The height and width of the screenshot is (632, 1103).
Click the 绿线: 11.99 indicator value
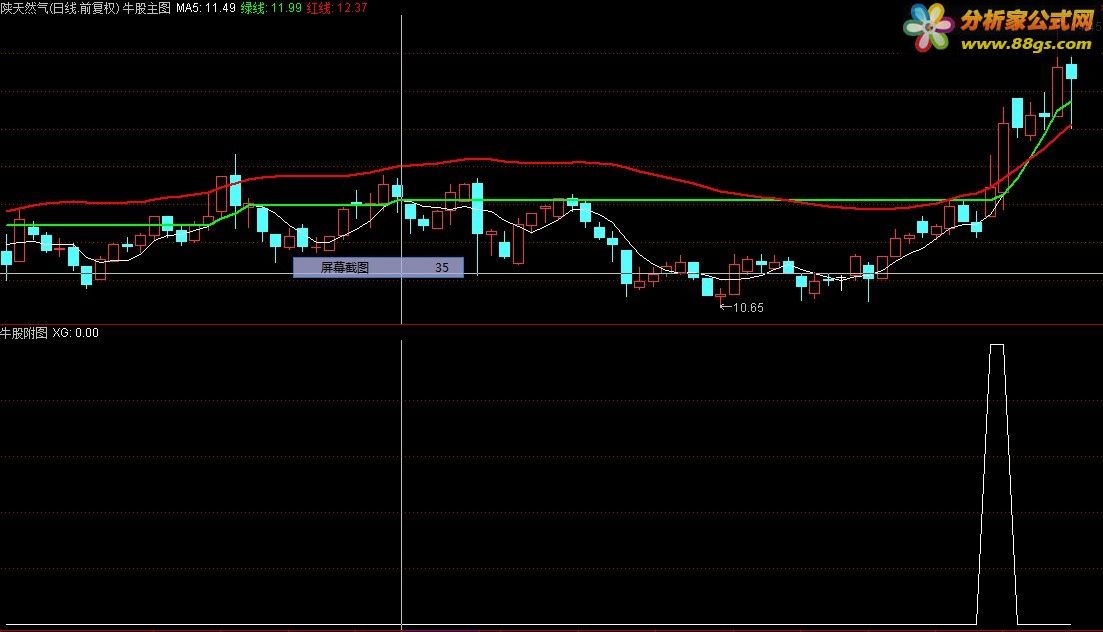[271, 8]
